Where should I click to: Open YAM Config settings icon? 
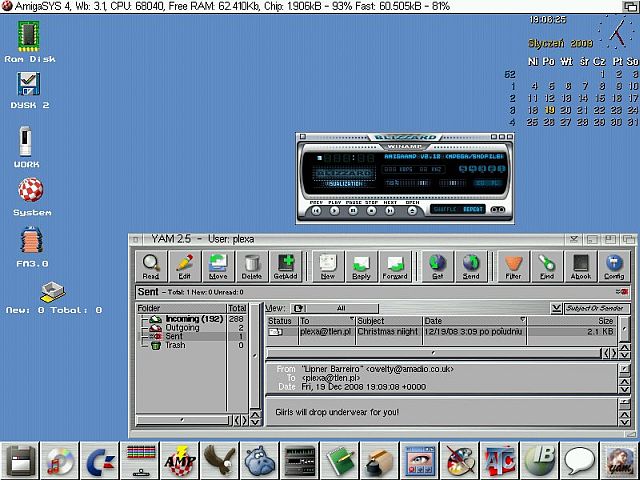614,266
